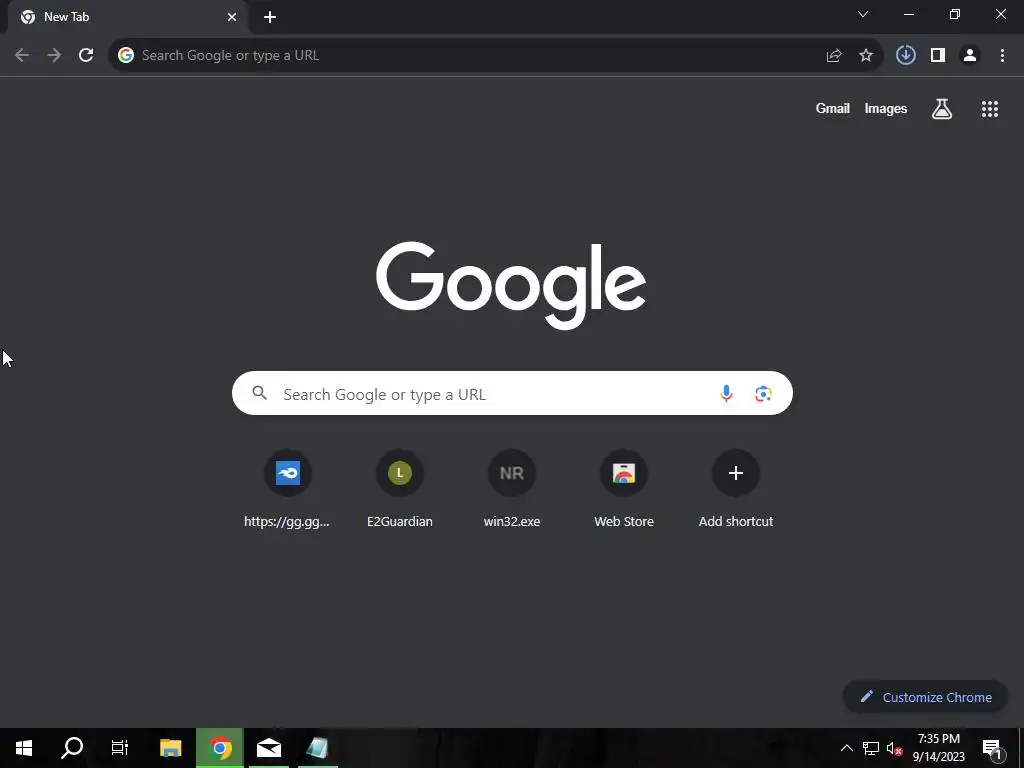Open the Windows Start menu
Image resolution: width=1024 pixels, height=768 pixels.
point(24,748)
